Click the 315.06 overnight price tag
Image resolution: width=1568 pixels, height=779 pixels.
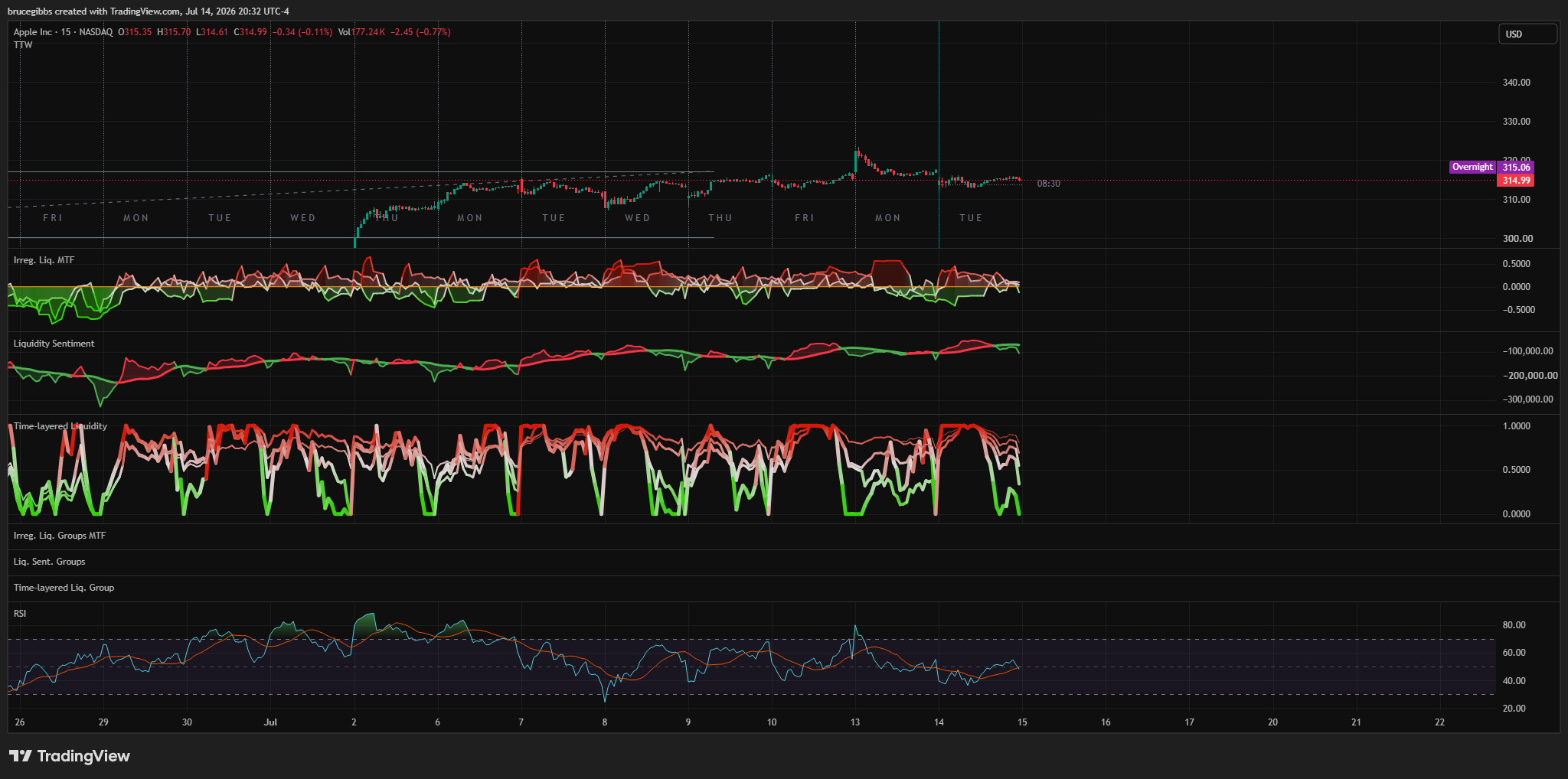[x=1516, y=168]
